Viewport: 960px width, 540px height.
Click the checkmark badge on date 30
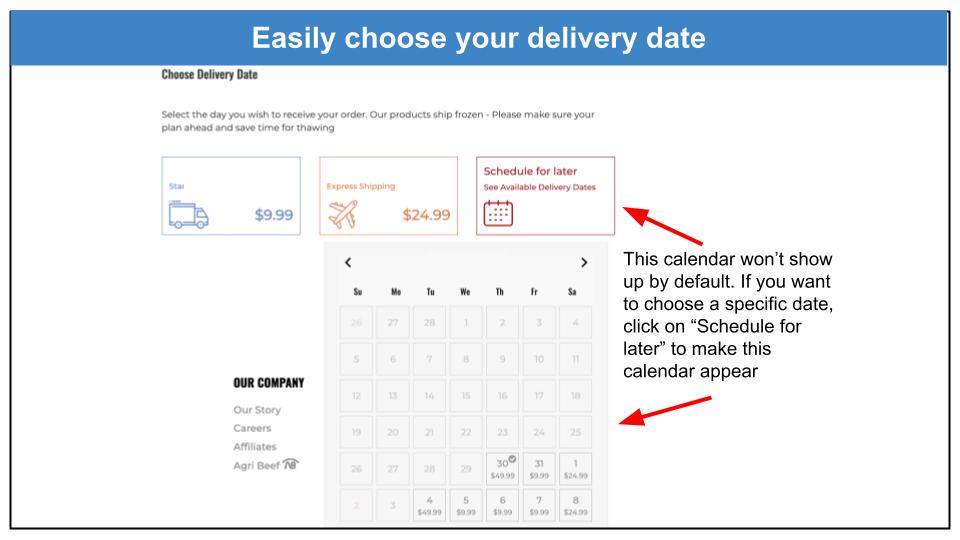coord(512,459)
